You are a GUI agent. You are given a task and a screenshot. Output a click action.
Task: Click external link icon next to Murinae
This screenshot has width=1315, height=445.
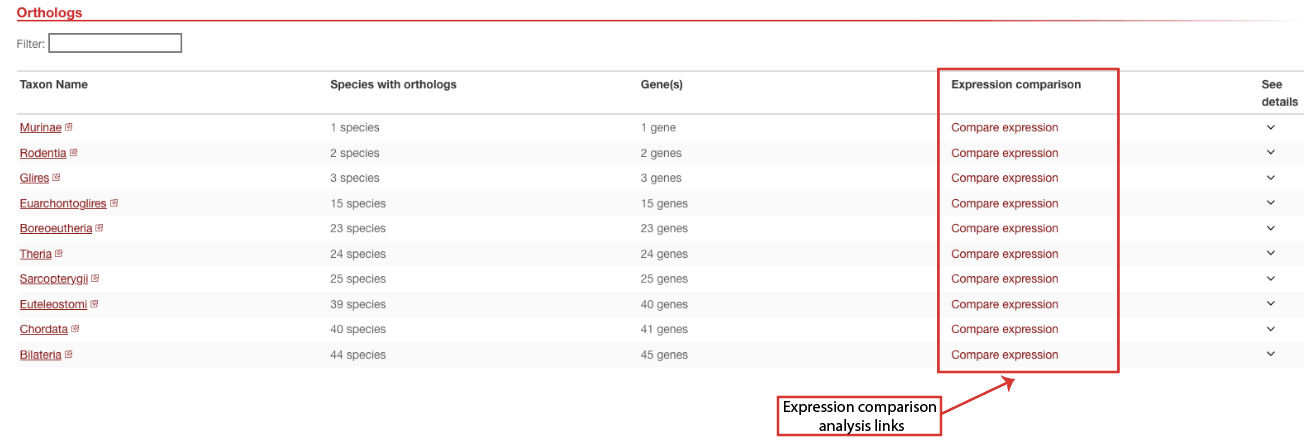pos(69,127)
